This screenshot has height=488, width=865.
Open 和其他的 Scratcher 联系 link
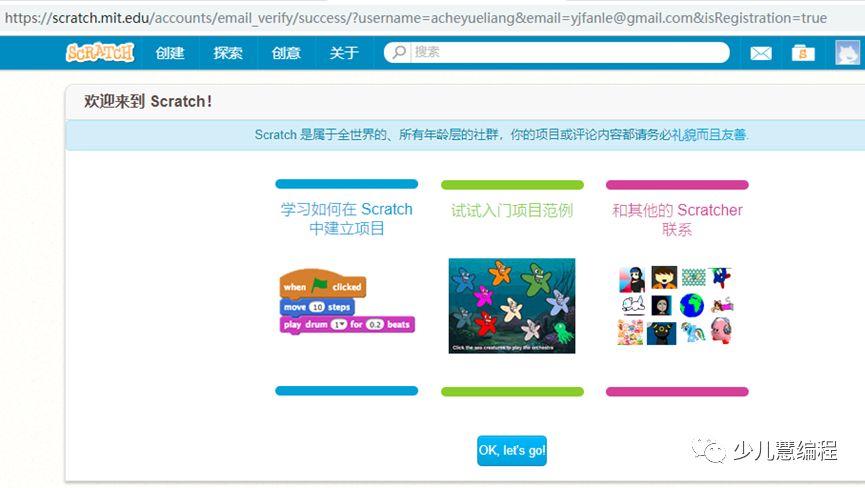tap(677, 219)
